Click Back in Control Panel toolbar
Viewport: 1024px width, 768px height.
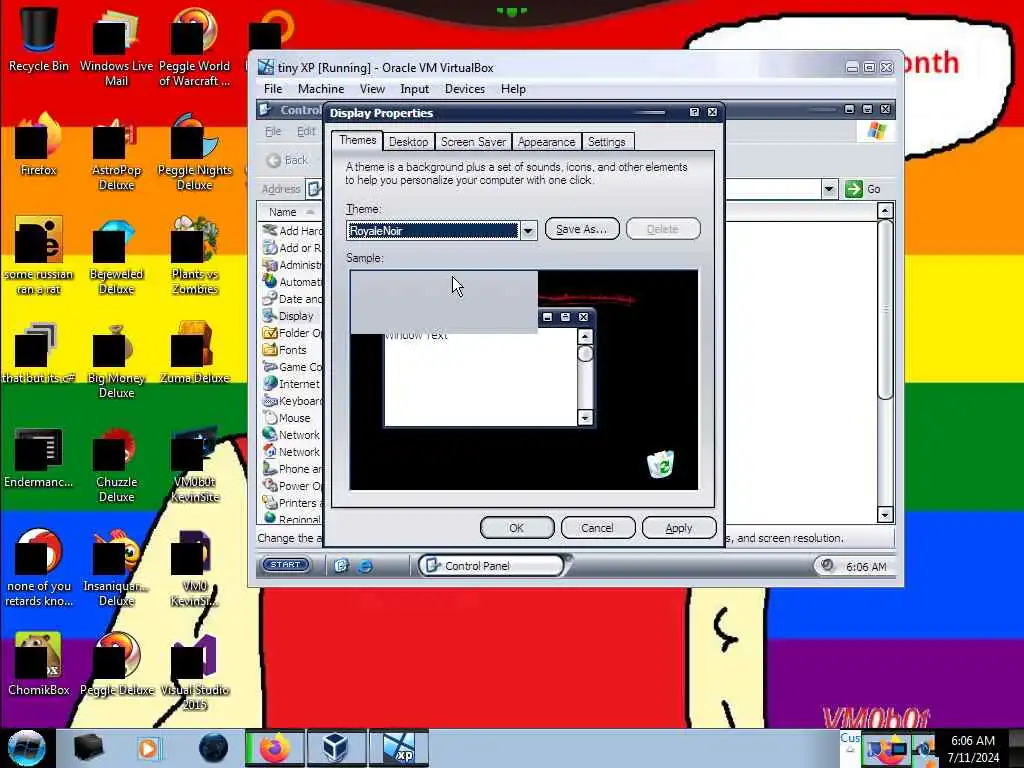pos(287,160)
